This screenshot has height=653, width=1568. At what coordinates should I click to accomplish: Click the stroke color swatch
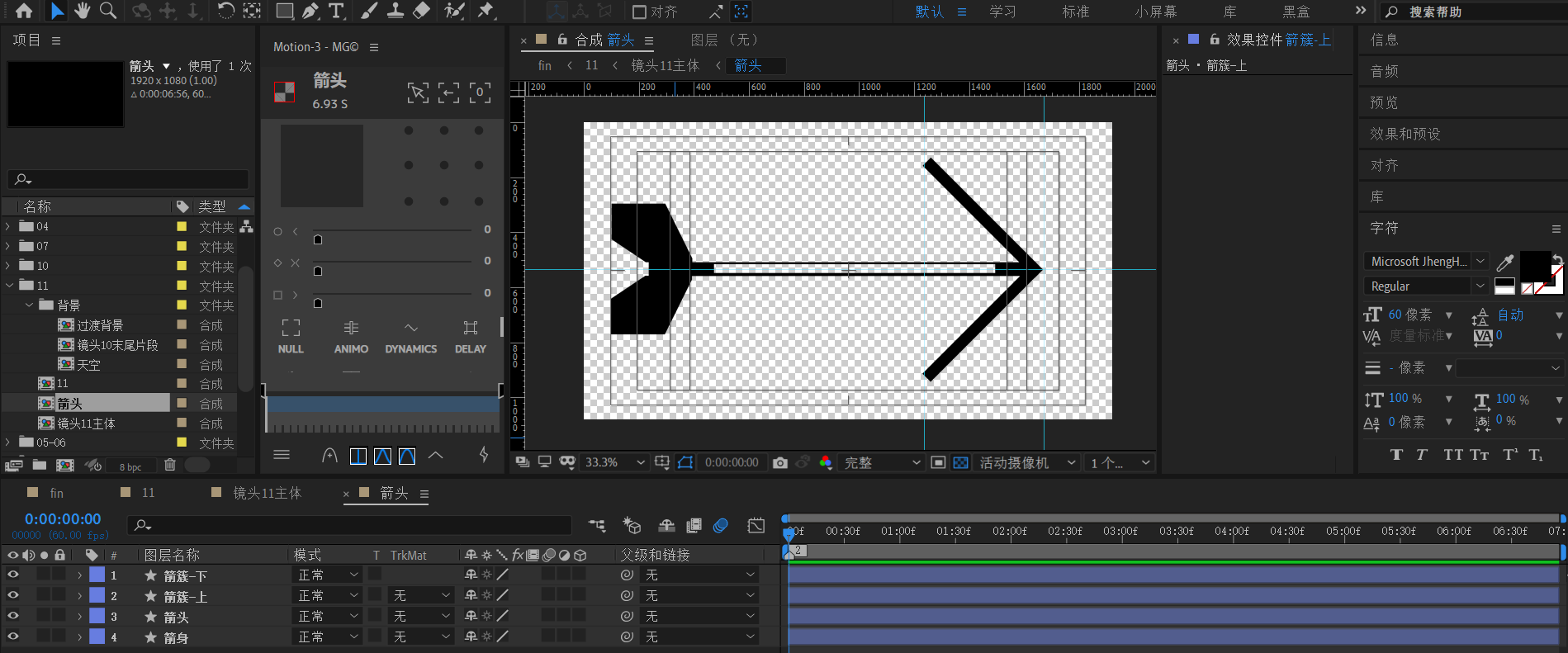coord(1554,284)
